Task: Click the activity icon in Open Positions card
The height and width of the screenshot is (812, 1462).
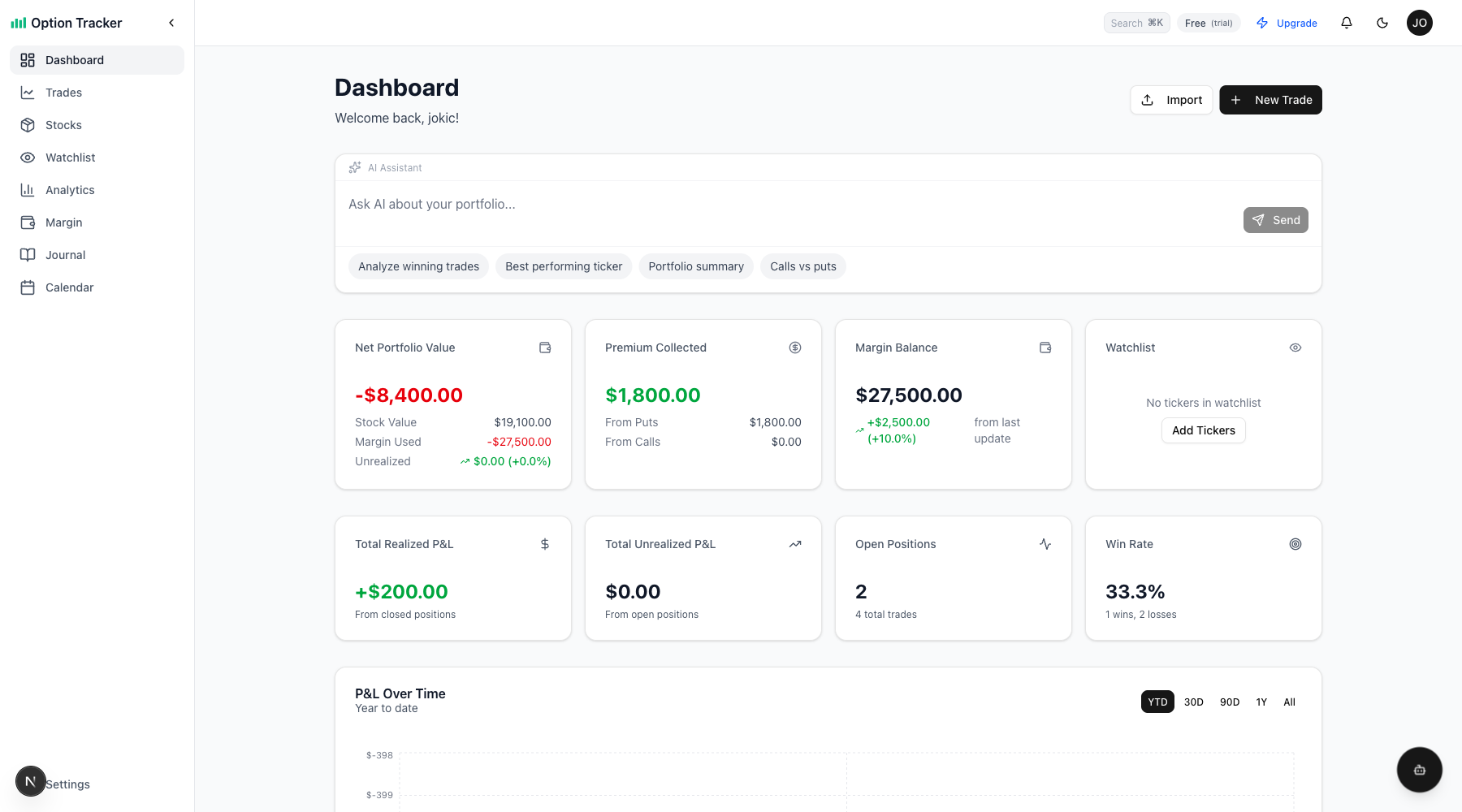Action: [x=1045, y=544]
